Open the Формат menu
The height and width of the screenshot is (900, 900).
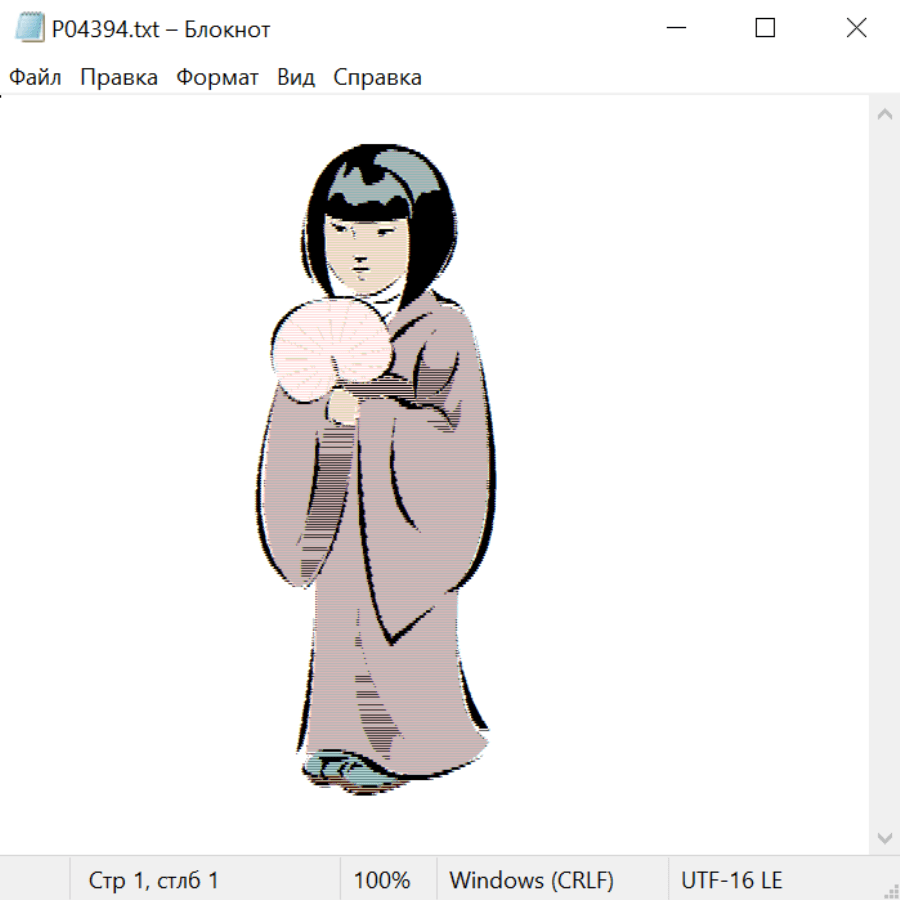point(217,78)
